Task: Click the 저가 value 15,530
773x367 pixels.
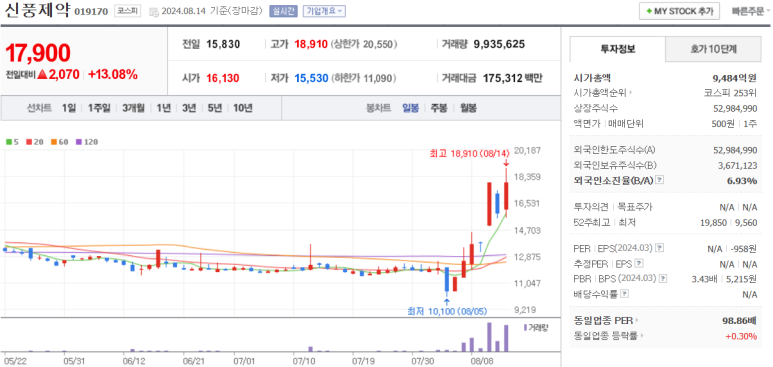Action: pos(311,78)
